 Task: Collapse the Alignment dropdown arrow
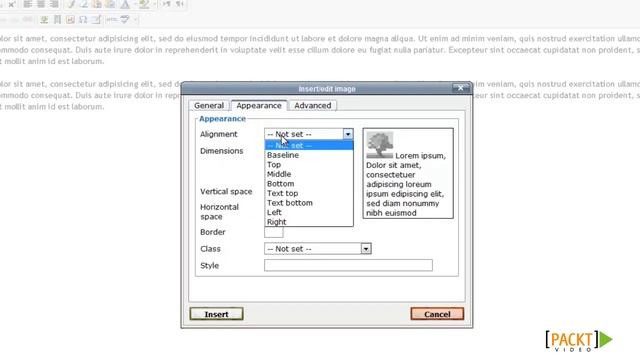pyautogui.click(x=348, y=134)
